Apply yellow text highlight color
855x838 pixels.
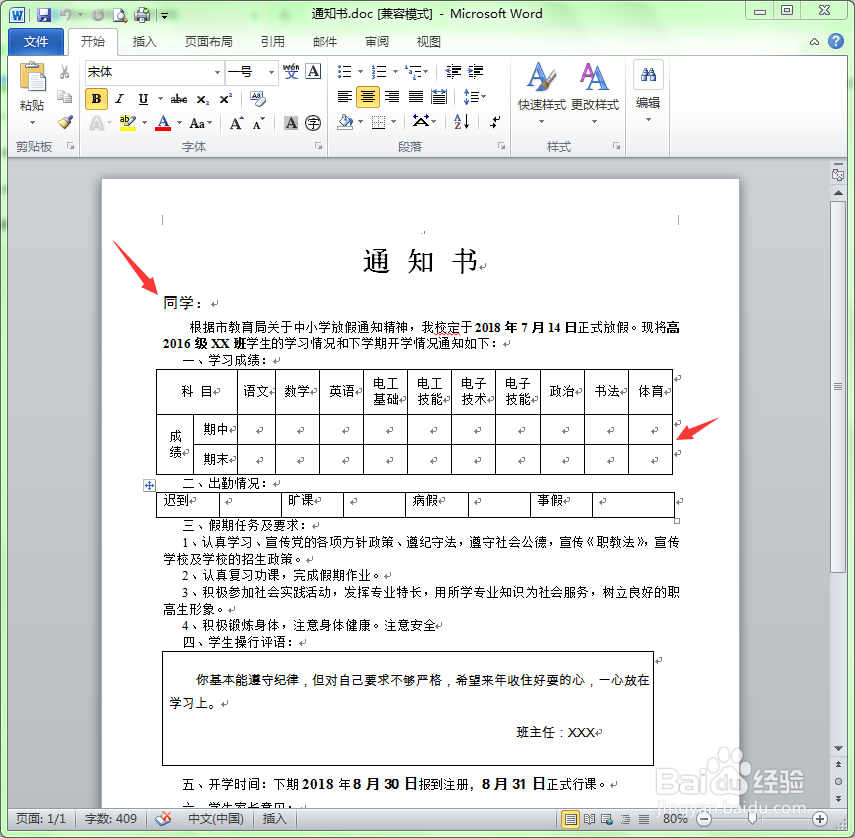(x=128, y=123)
